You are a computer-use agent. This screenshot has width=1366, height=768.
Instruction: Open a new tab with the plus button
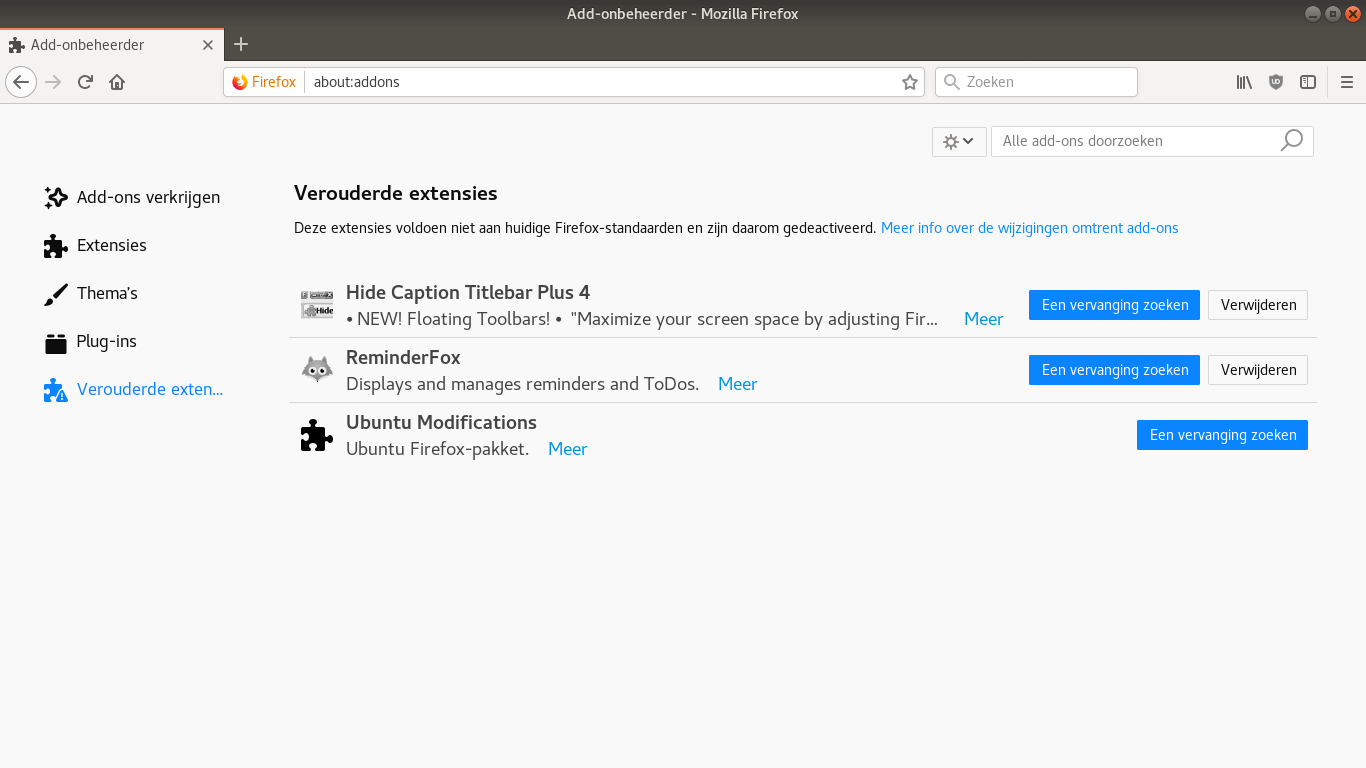pos(241,44)
